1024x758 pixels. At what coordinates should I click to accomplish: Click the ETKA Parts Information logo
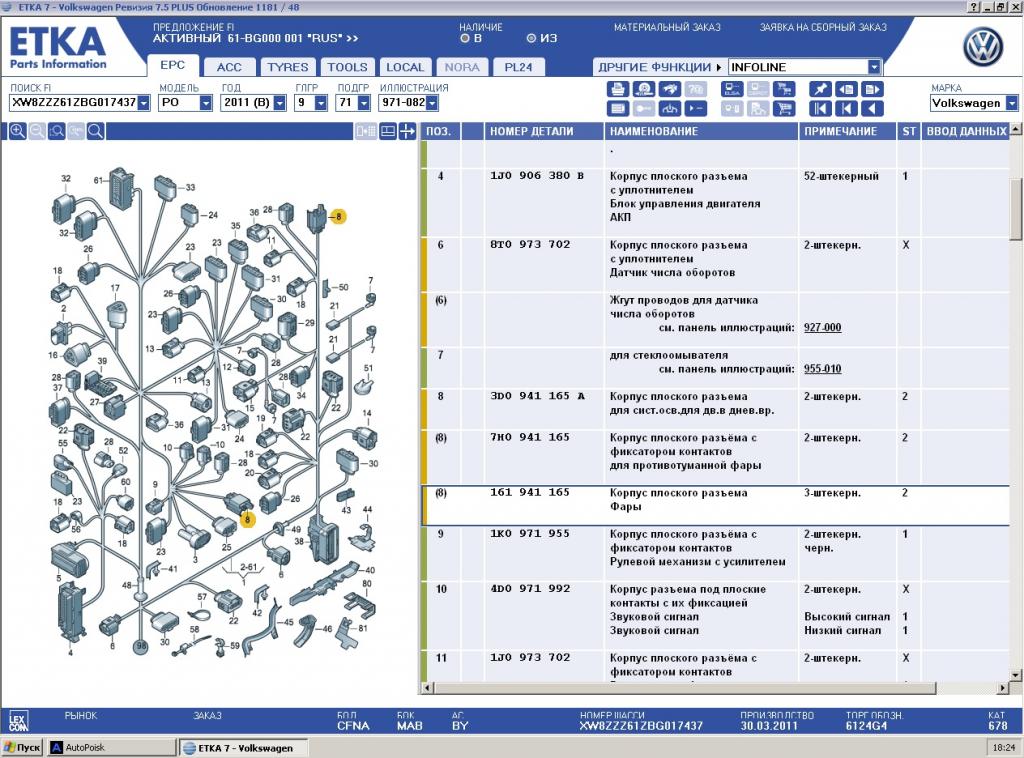[x=57, y=48]
